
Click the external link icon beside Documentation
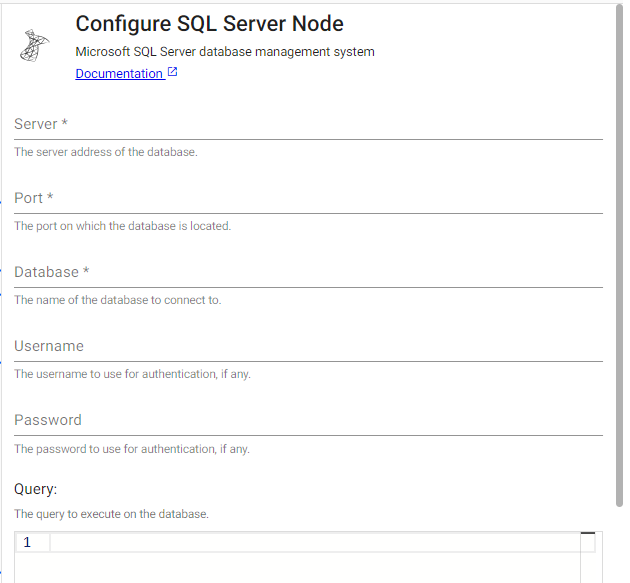tap(172, 73)
